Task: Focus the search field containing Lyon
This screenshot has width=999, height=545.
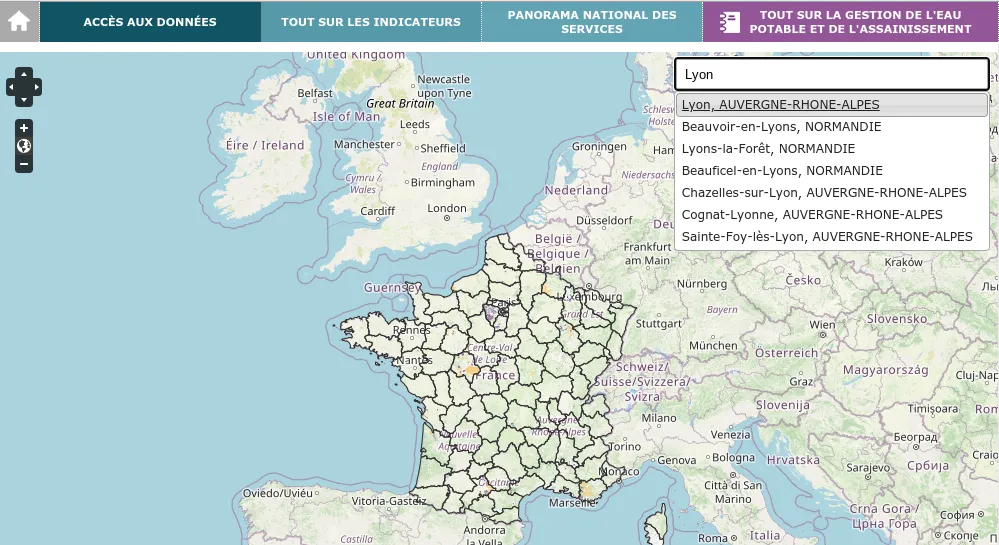Action: (x=832, y=75)
